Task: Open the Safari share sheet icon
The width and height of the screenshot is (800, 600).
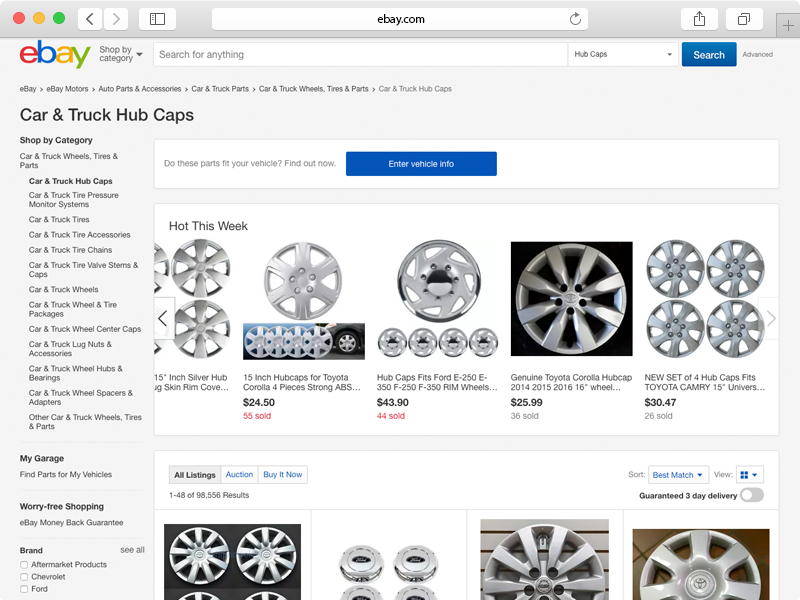Action: pos(699,19)
